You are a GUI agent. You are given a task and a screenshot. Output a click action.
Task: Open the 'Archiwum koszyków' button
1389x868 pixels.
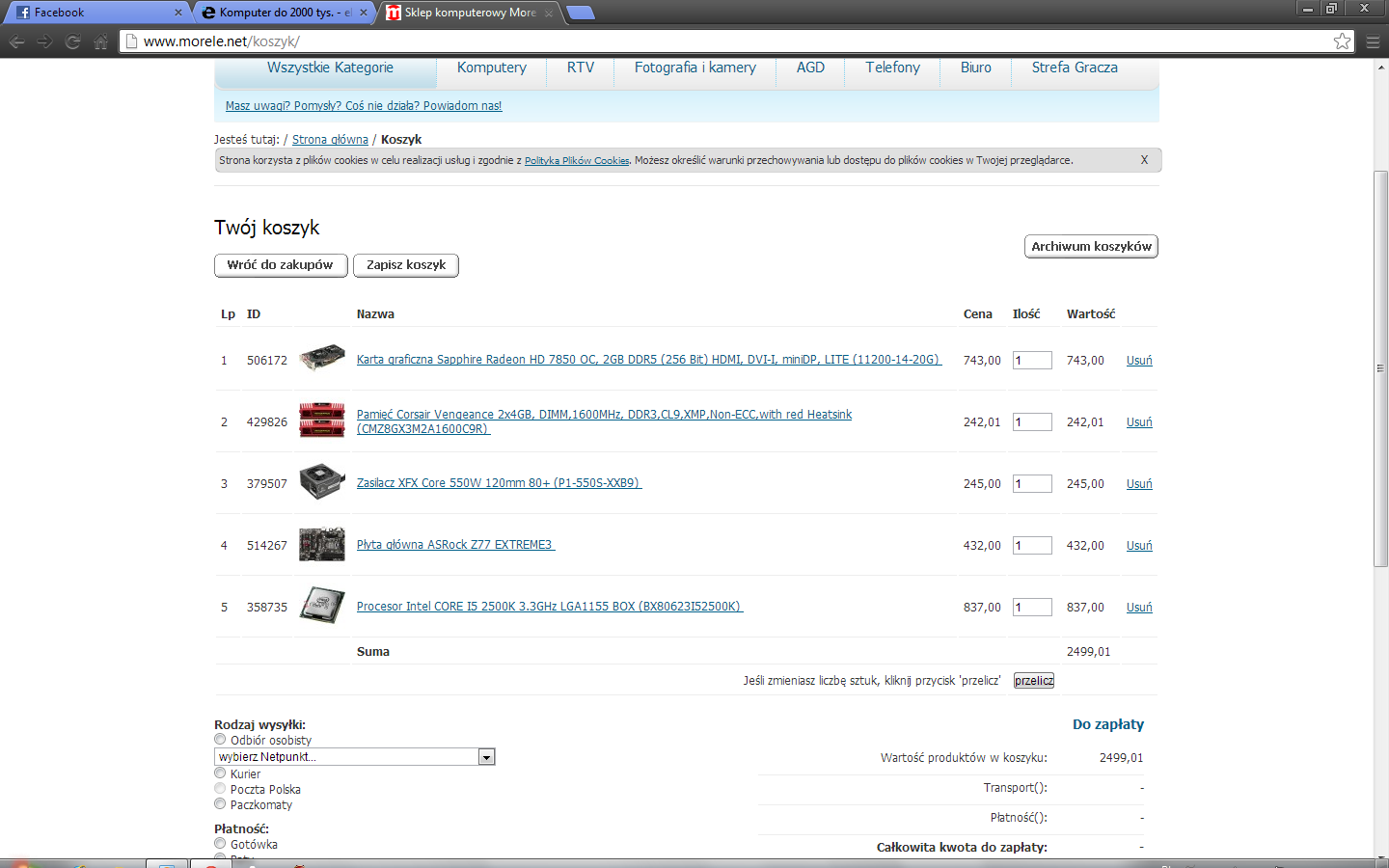(x=1091, y=247)
